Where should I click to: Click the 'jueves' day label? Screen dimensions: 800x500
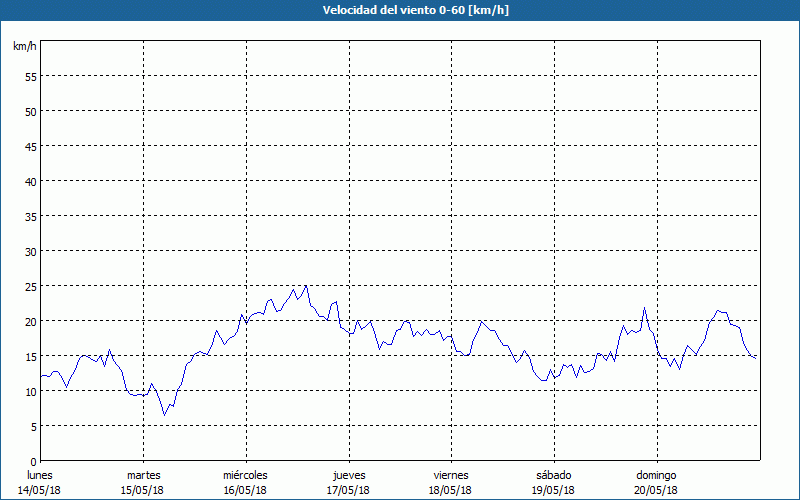tap(349, 476)
